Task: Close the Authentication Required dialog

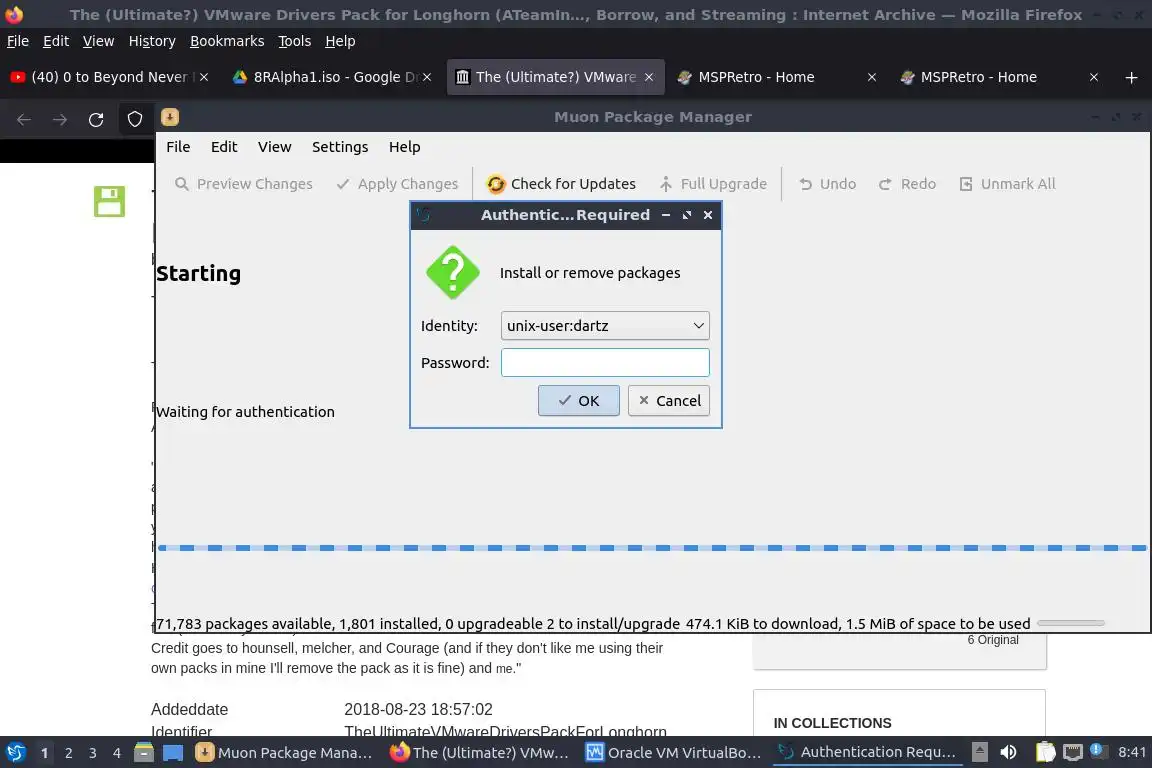Action: [708, 215]
